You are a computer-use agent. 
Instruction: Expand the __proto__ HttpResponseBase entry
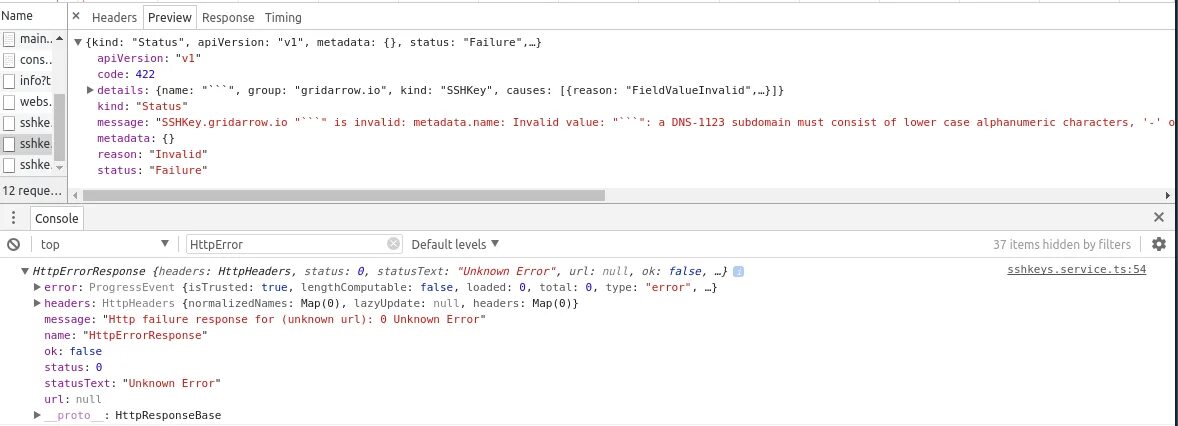click(x=38, y=415)
